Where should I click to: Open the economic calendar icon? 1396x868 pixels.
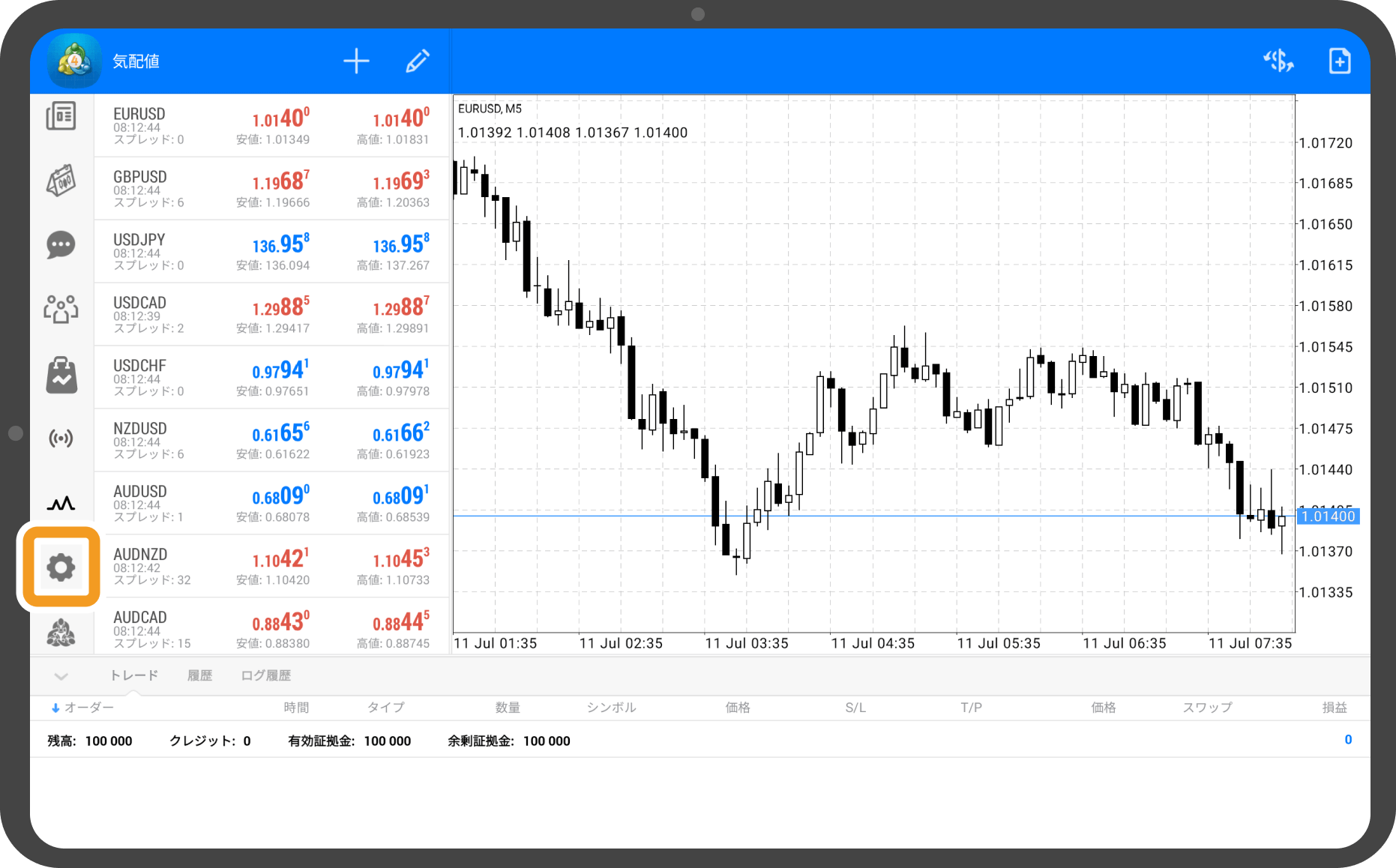coord(61,181)
